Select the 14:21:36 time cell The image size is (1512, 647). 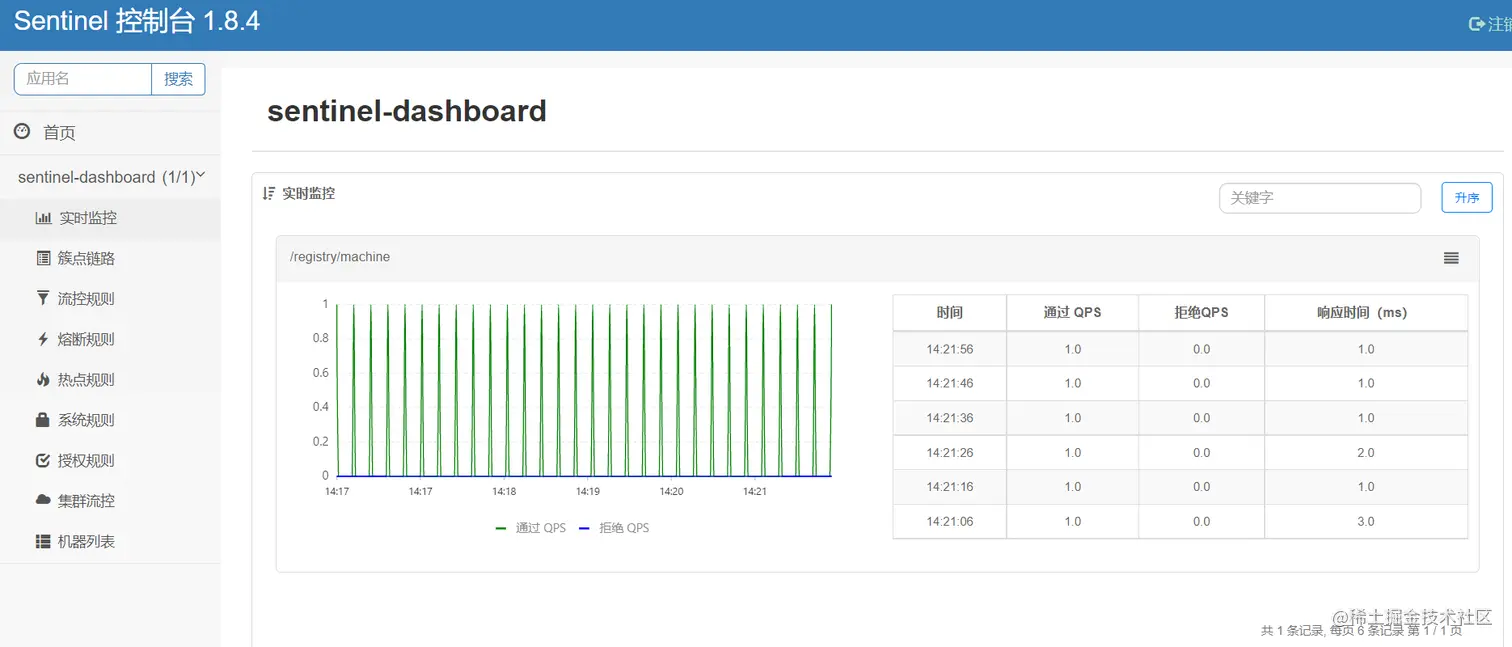pos(950,418)
